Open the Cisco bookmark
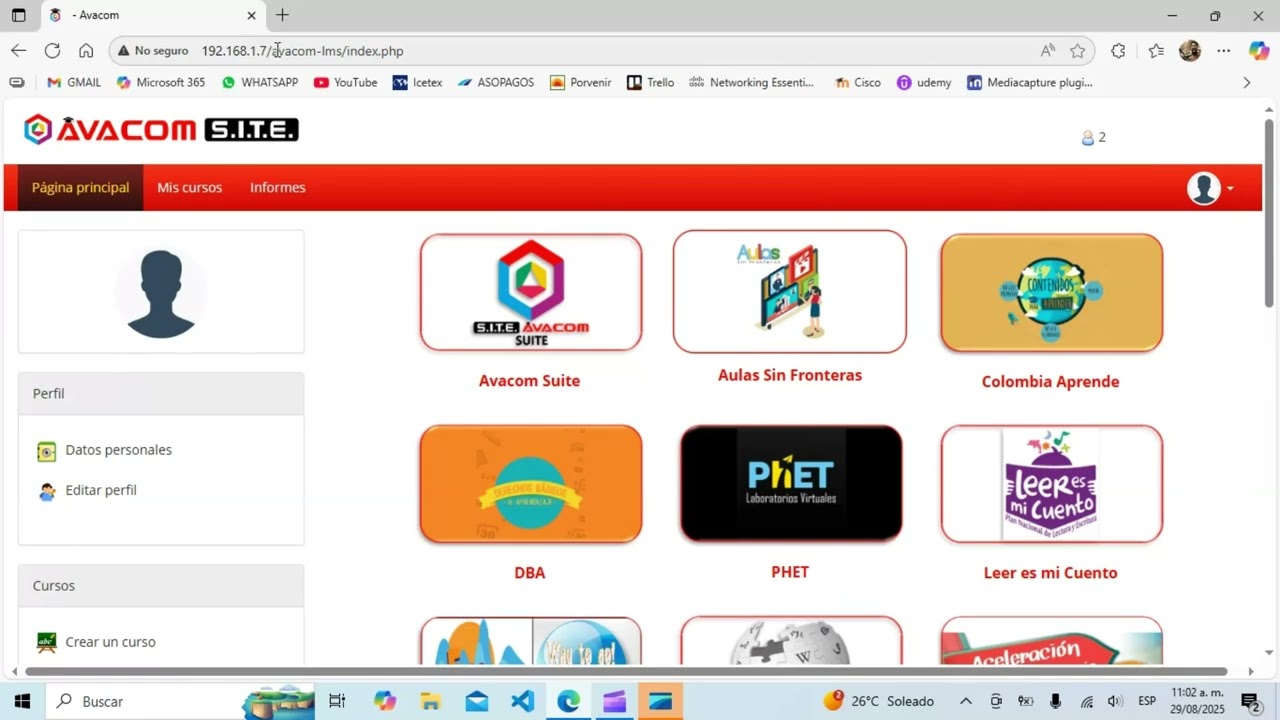The image size is (1280, 720). pyautogui.click(x=858, y=83)
